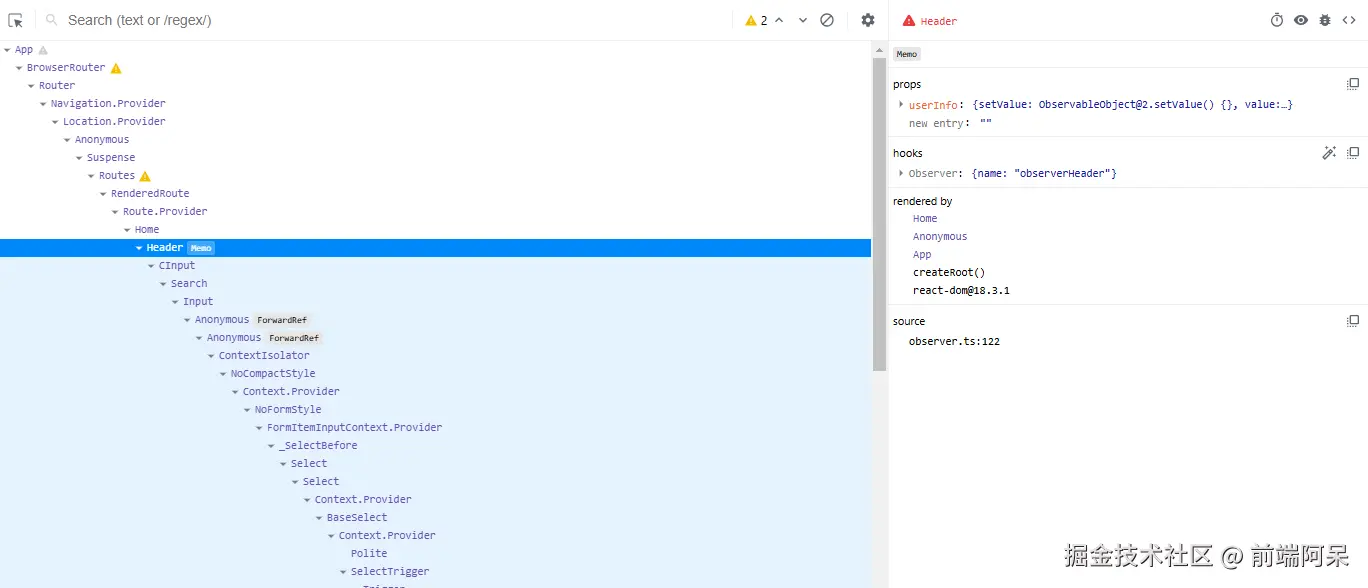Go to previous warning with up chevron
Viewport: 1368px width, 588px height.
[779, 20]
